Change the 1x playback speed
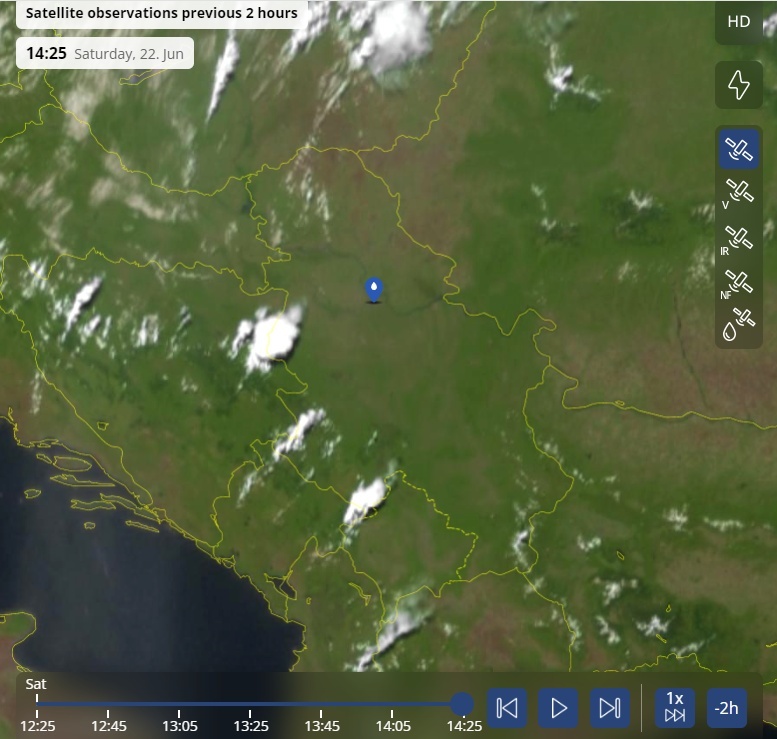The height and width of the screenshot is (739, 777). [x=675, y=708]
